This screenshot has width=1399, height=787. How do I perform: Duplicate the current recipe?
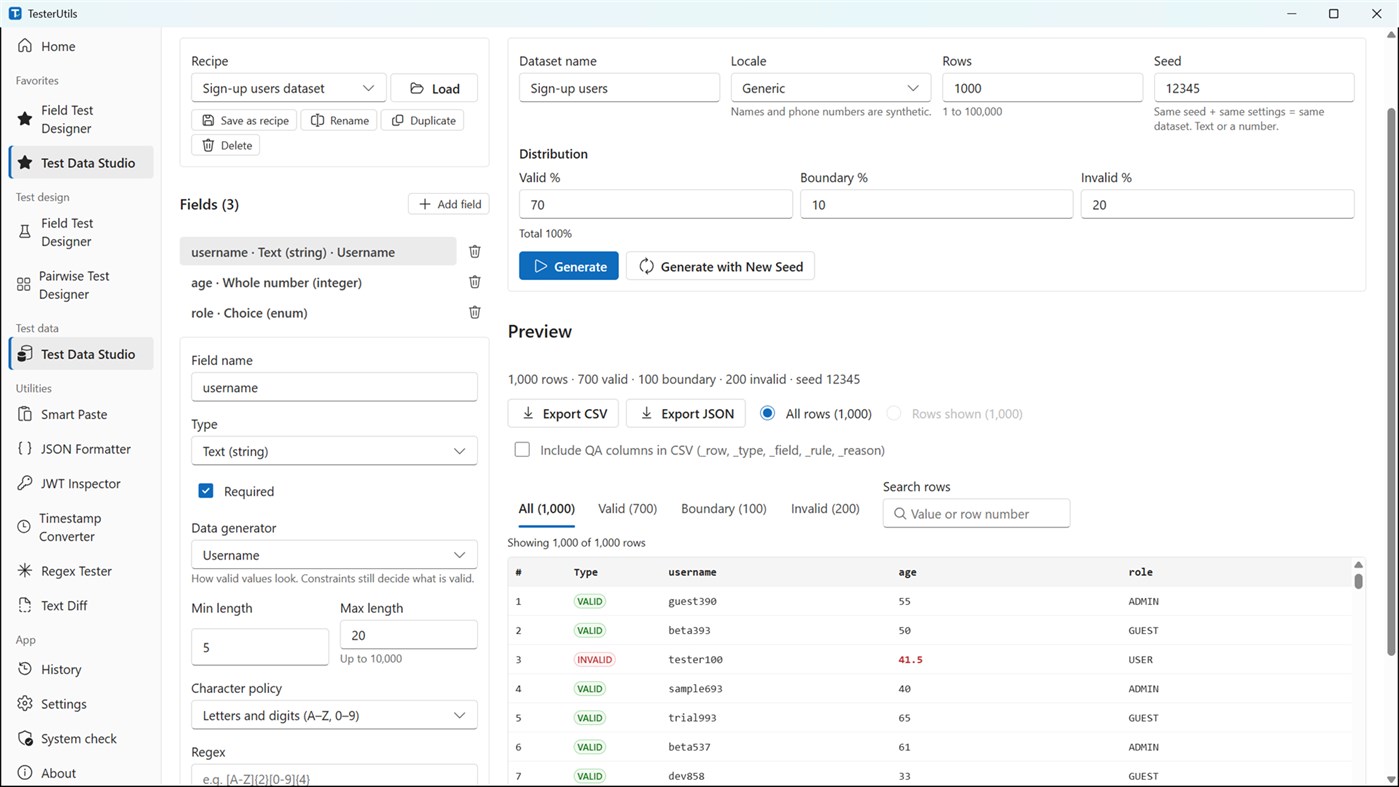click(423, 120)
